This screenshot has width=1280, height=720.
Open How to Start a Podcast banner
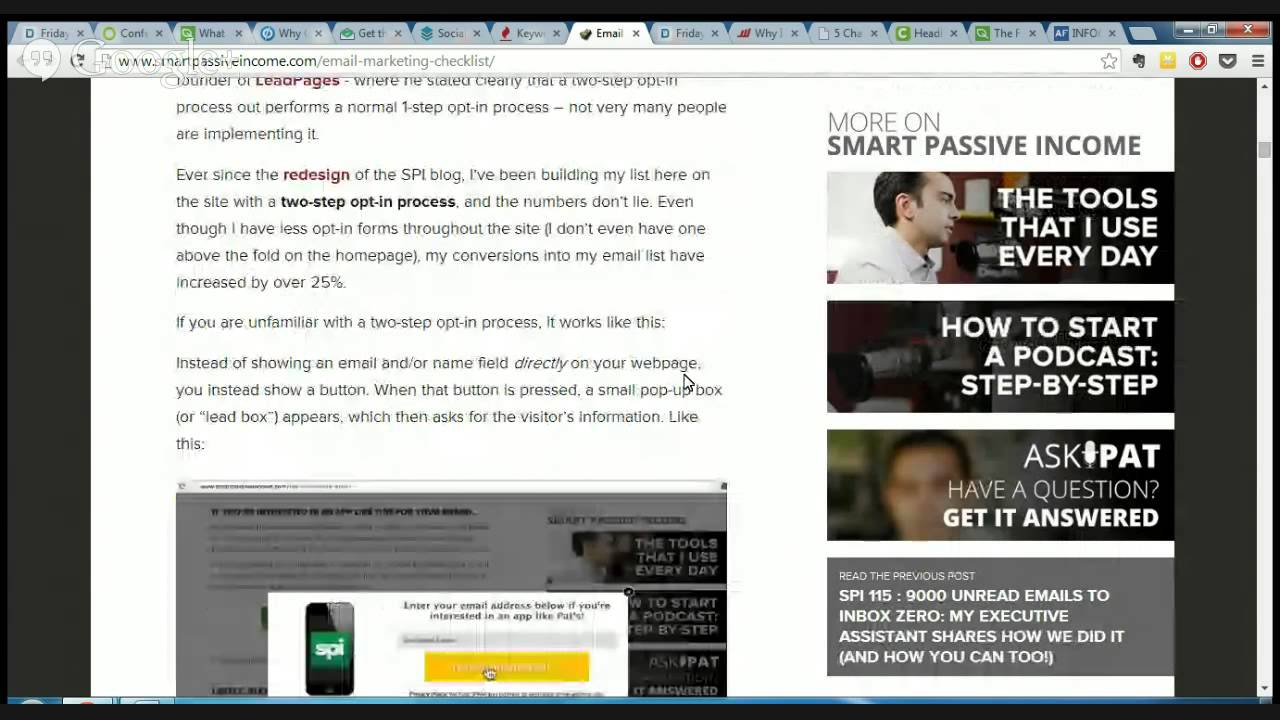1000,356
